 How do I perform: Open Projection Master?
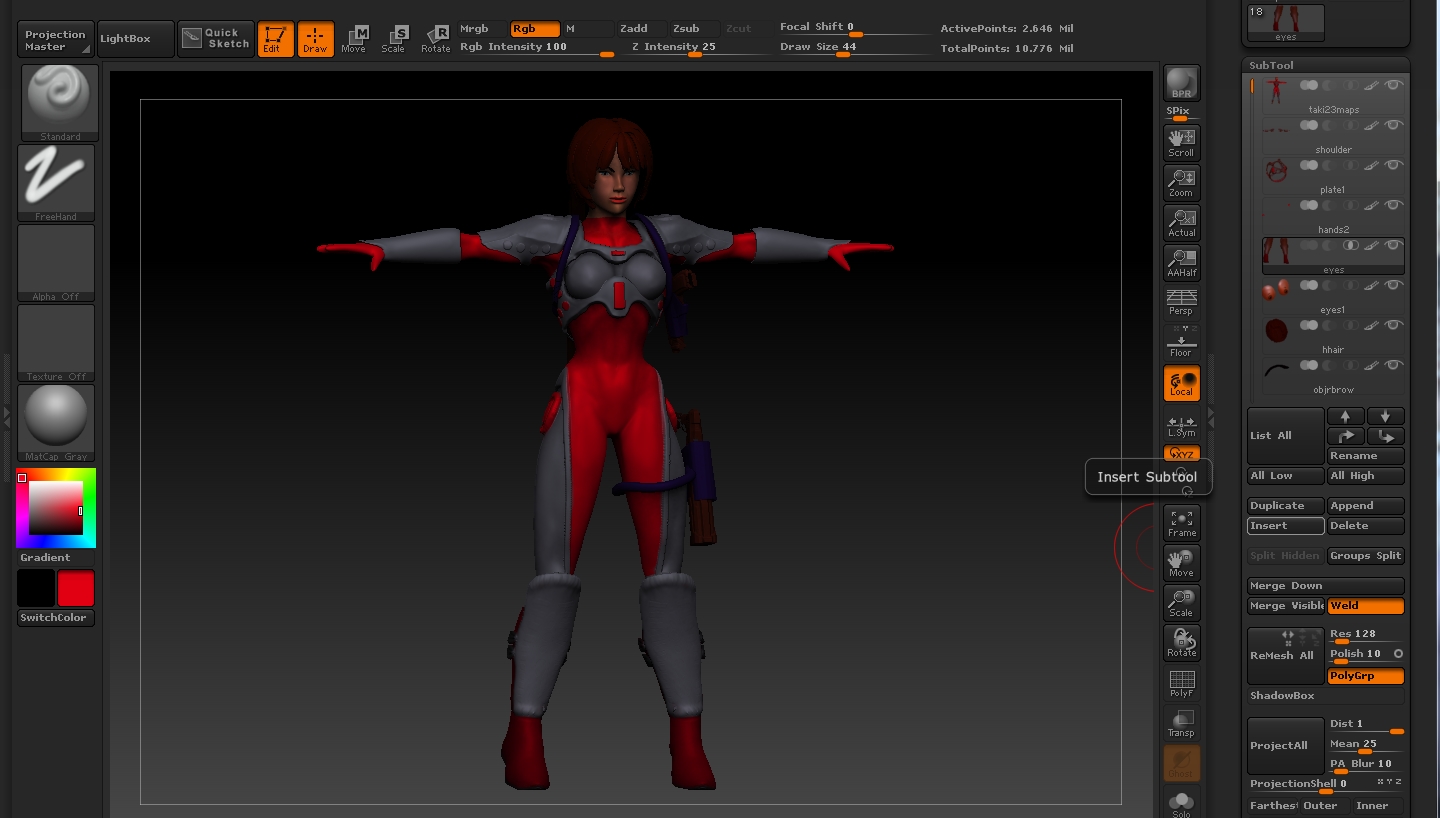point(56,40)
